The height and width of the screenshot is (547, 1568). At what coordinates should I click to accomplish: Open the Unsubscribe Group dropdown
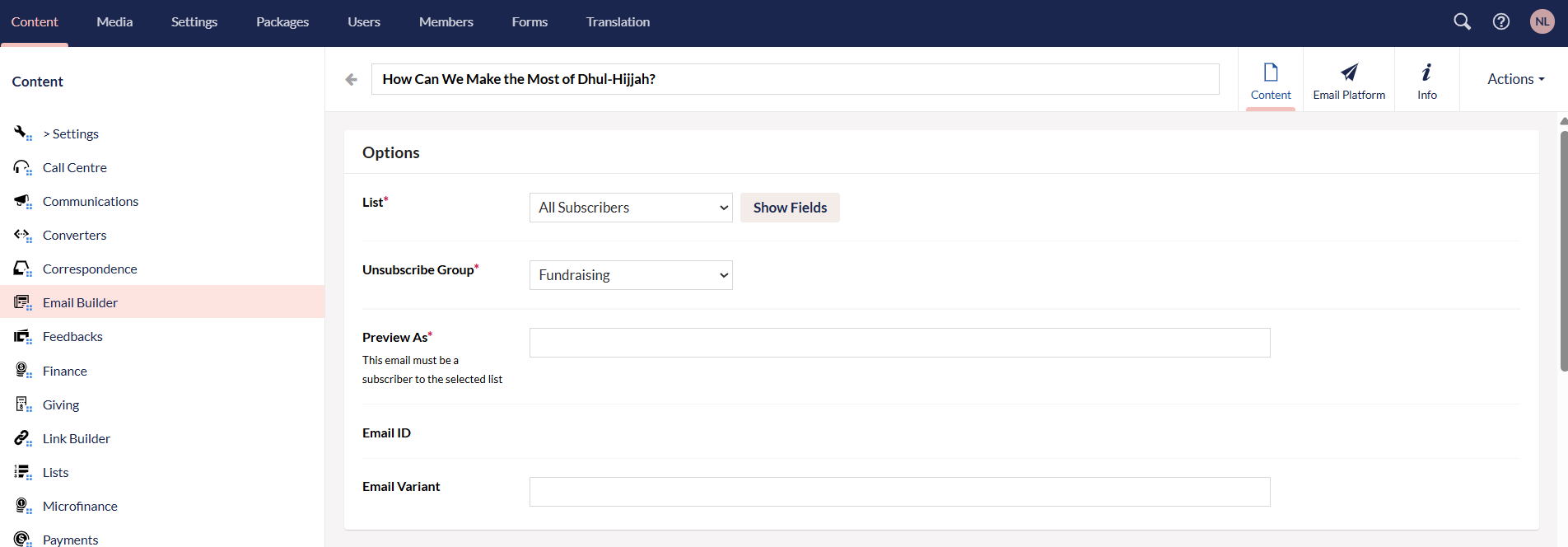click(631, 275)
